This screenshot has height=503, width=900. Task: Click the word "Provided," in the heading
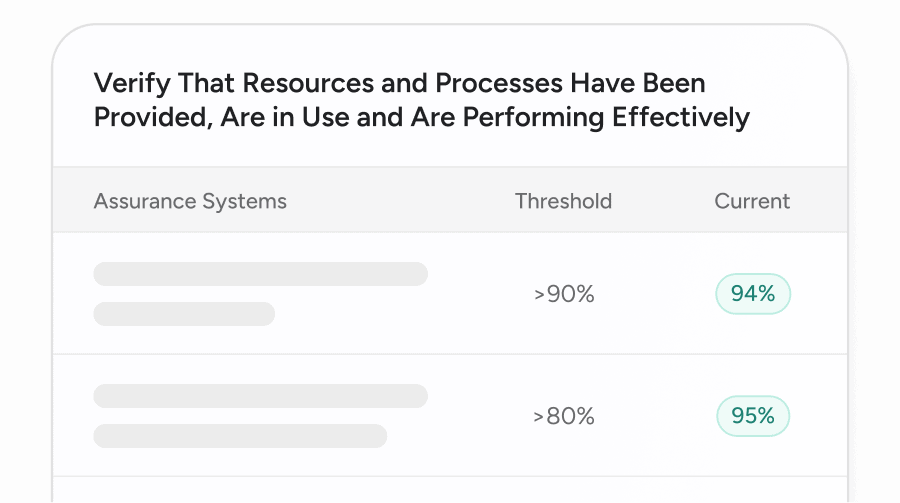(145, 117)
